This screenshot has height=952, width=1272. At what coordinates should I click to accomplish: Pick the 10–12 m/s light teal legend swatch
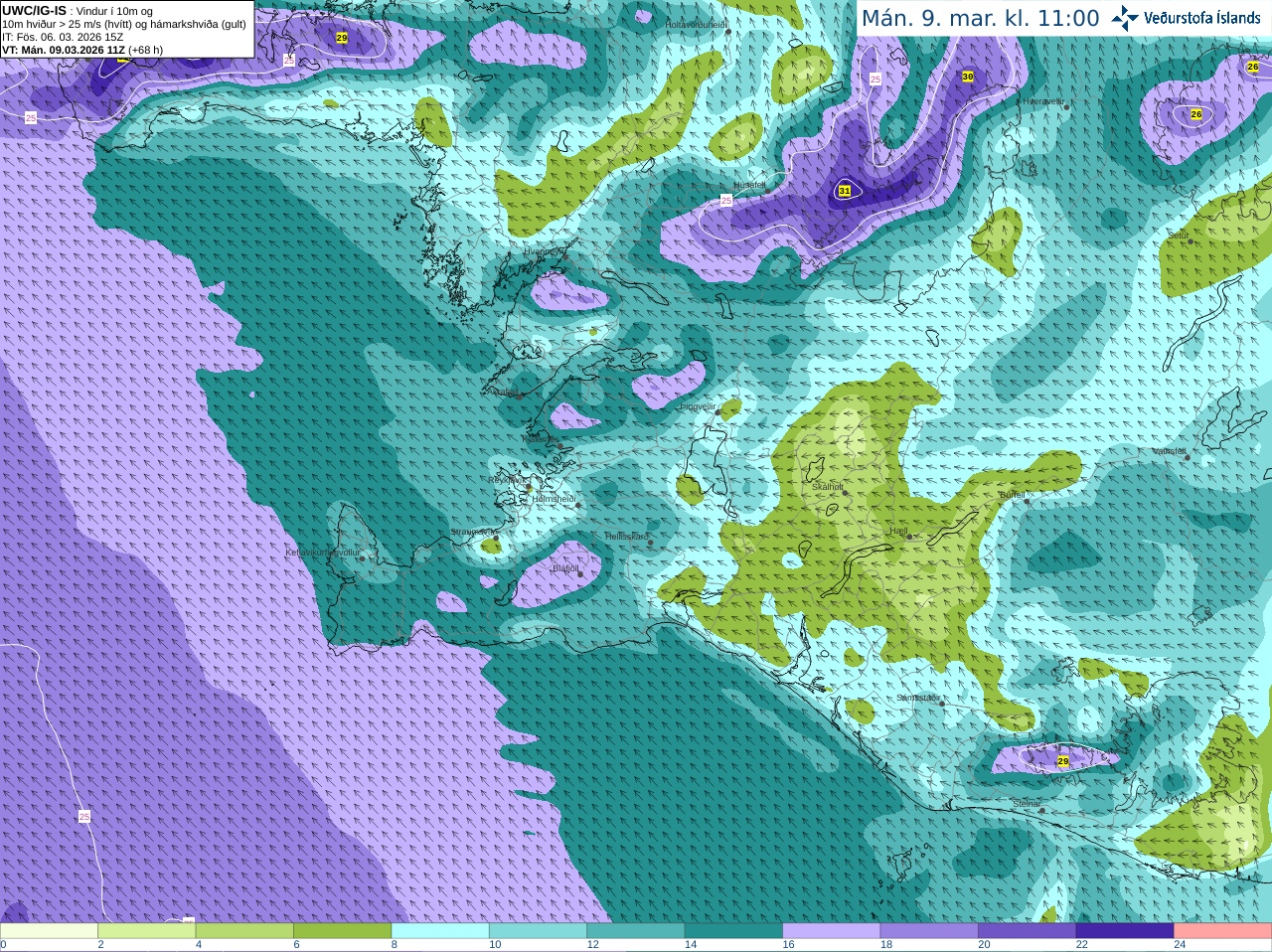click(538, 931)
